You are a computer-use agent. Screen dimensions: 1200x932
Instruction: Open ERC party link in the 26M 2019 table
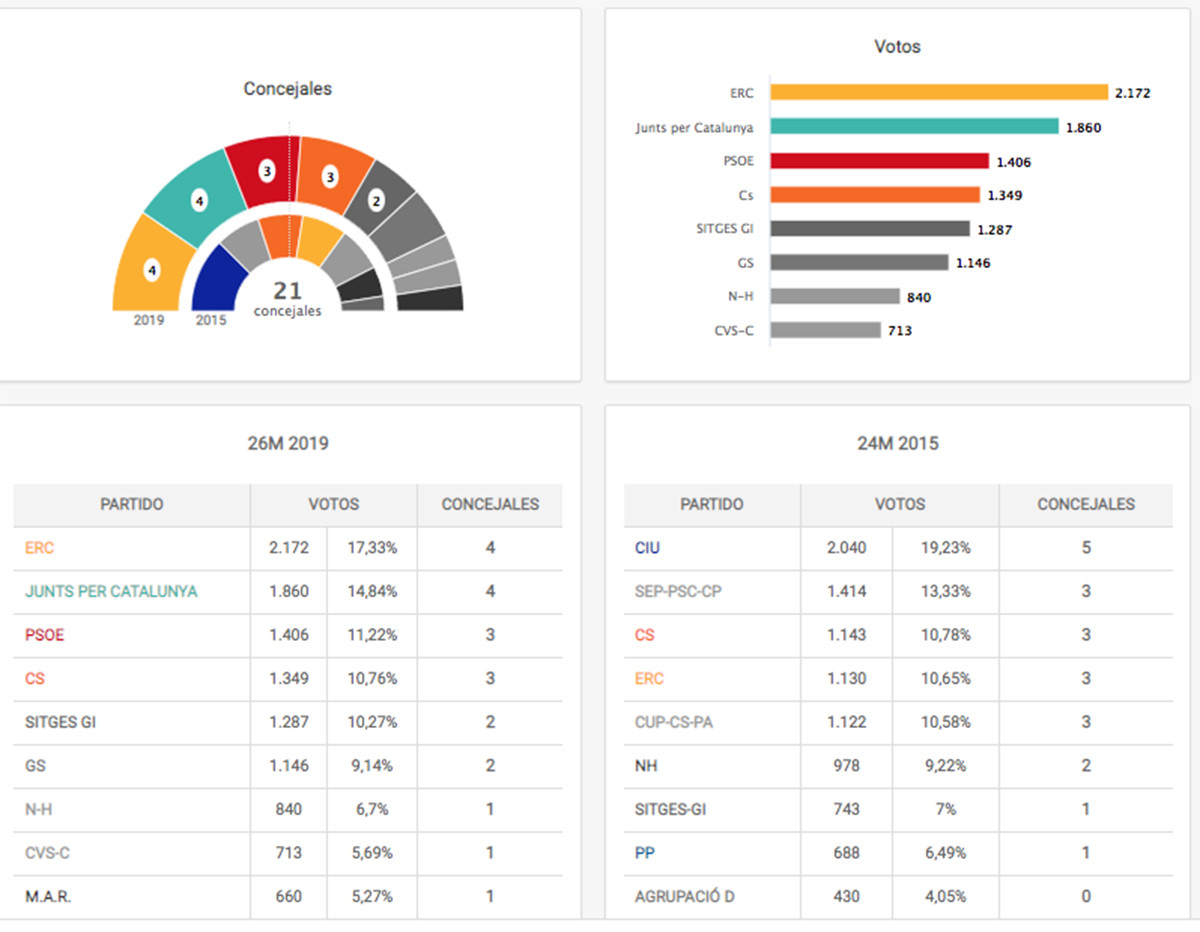39,548
